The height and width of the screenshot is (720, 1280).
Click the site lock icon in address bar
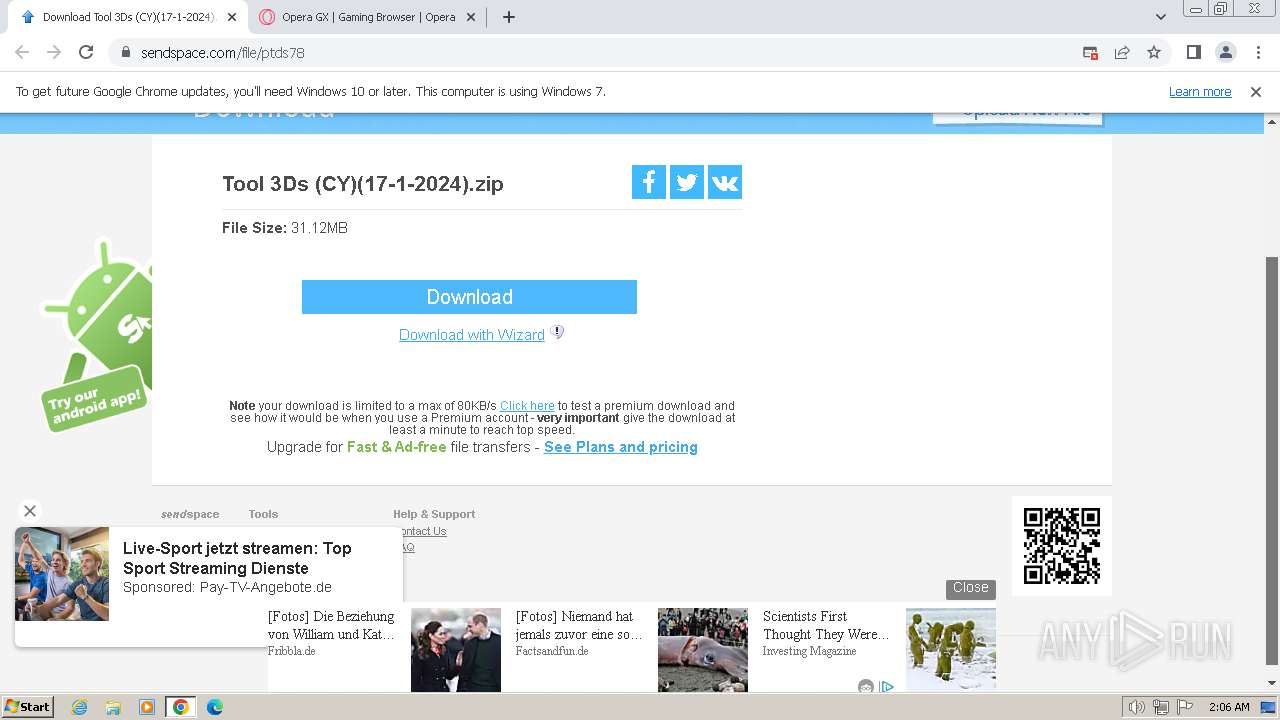click(126, 52)
